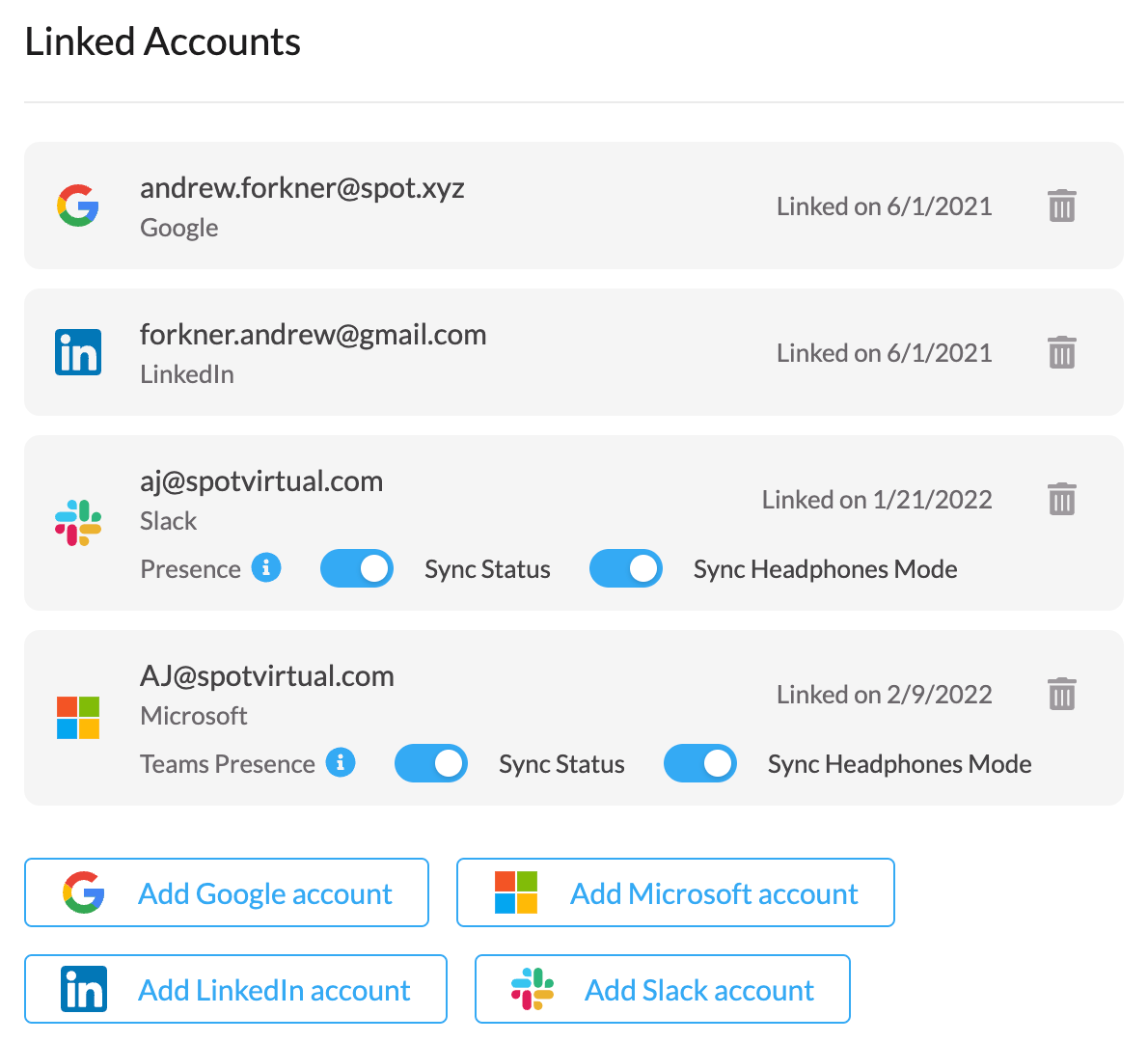1148x1042 pixels.
Task: Click Linked on 6/1/2021 for LinkedIn
Action: pyautogui.click(x=885, y=353)
